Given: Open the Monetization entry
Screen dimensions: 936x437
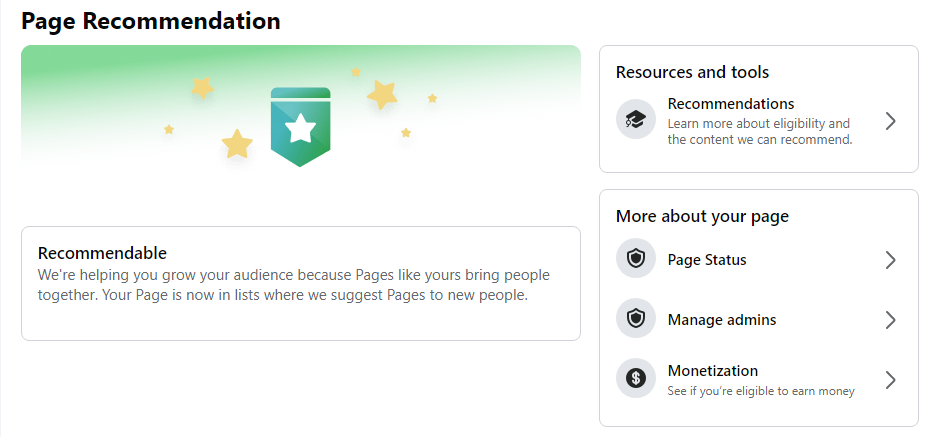Looking at the screenshot, I should (x=759, y=379).
